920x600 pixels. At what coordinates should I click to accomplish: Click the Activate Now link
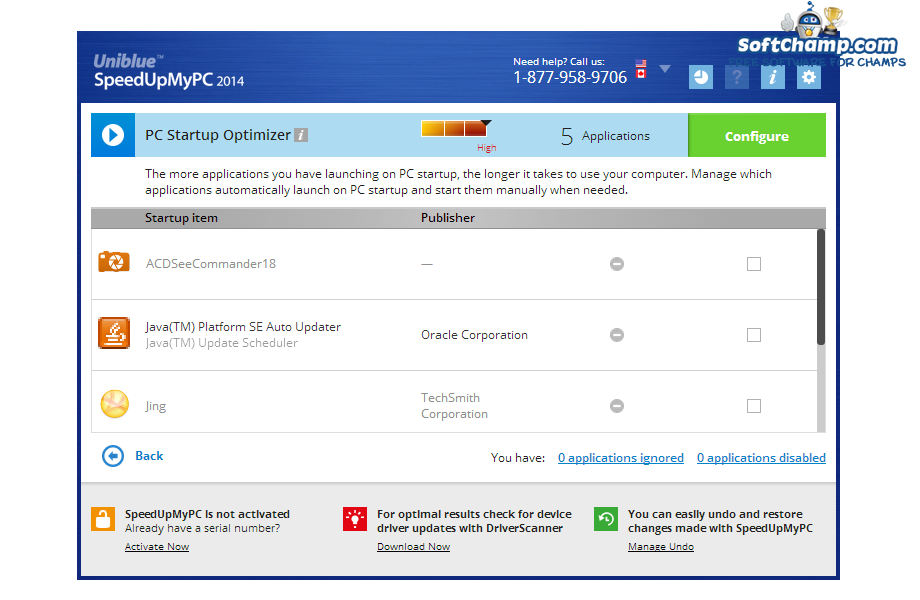[157, 547]
